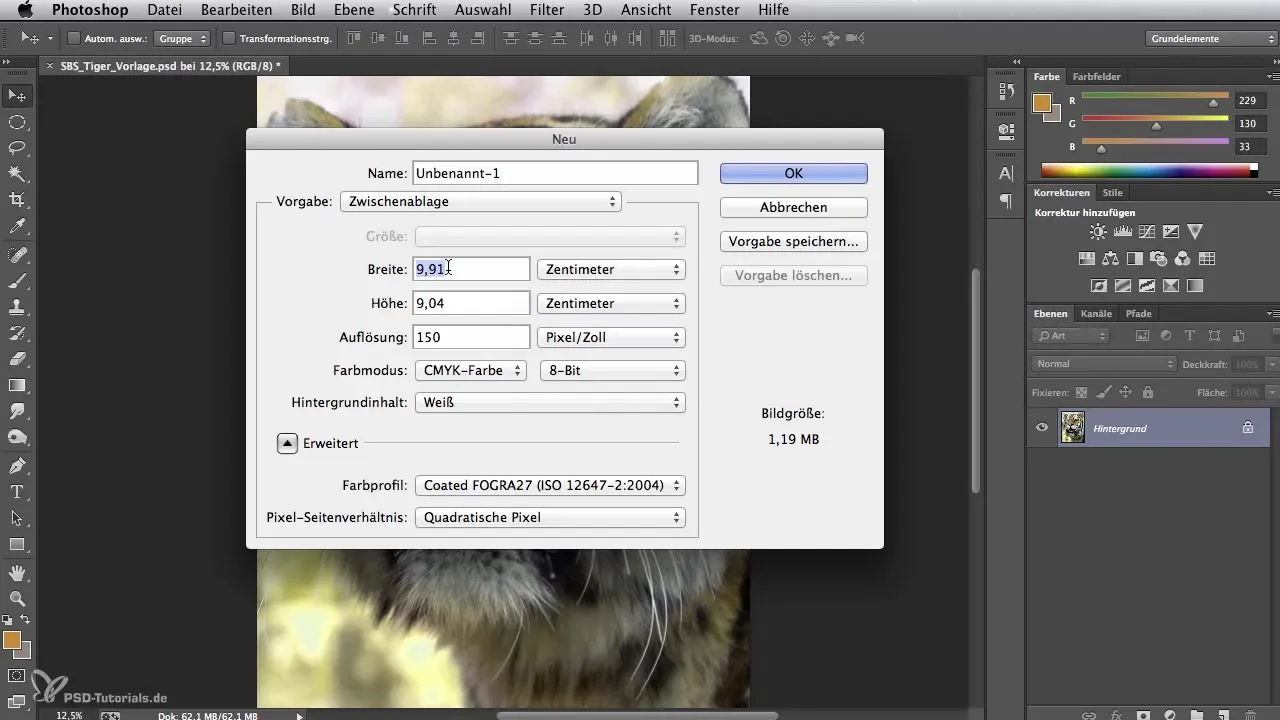Lock all in the Fixieren row
Image resolution: width=1280 pixels, height=720 pixels.
pyautogui.click(x=1147, y=393)
